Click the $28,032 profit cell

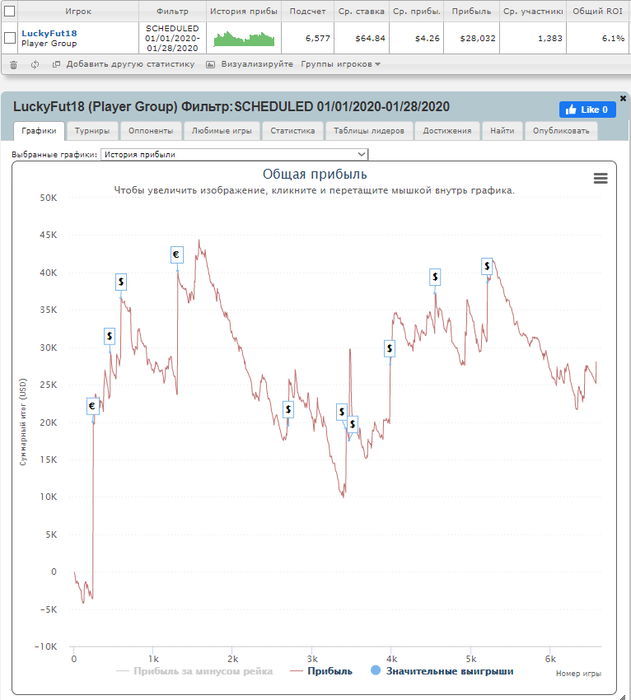pyautogui.click(x=472, y=38)
